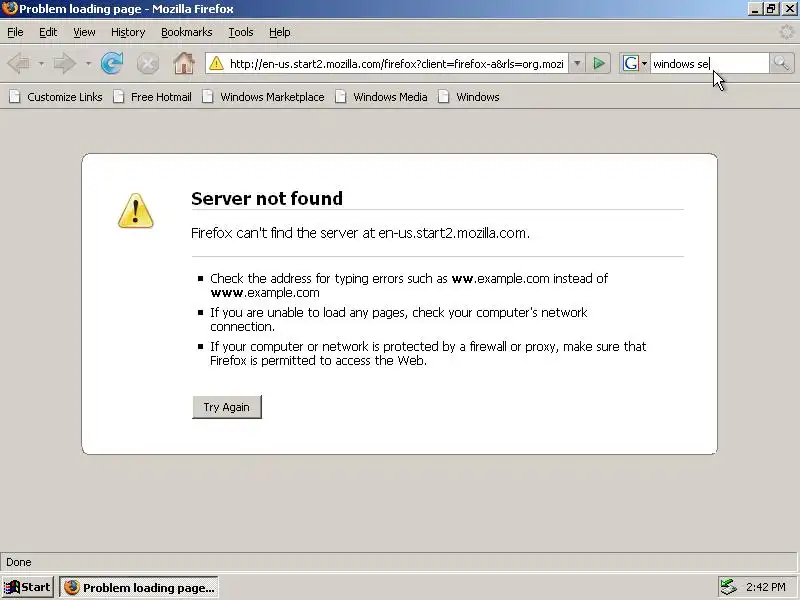
Task: Click the green Go arrow button
Action: click(x=598, y=63)
